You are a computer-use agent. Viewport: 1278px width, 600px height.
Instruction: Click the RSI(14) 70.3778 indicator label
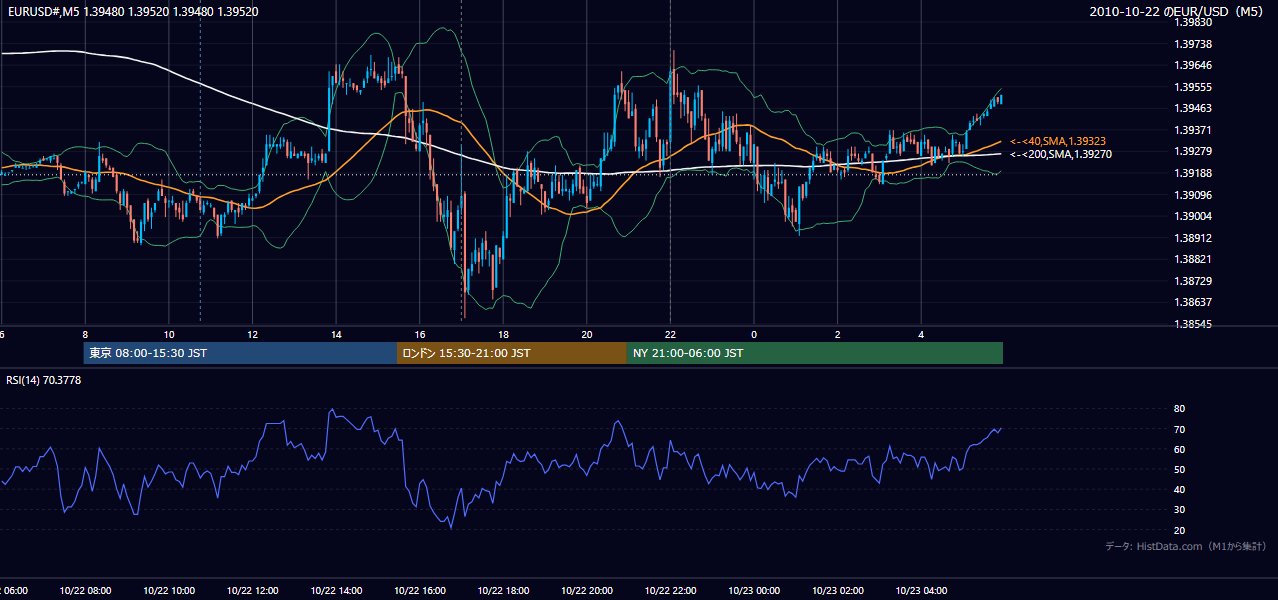(x=44, y=380)
